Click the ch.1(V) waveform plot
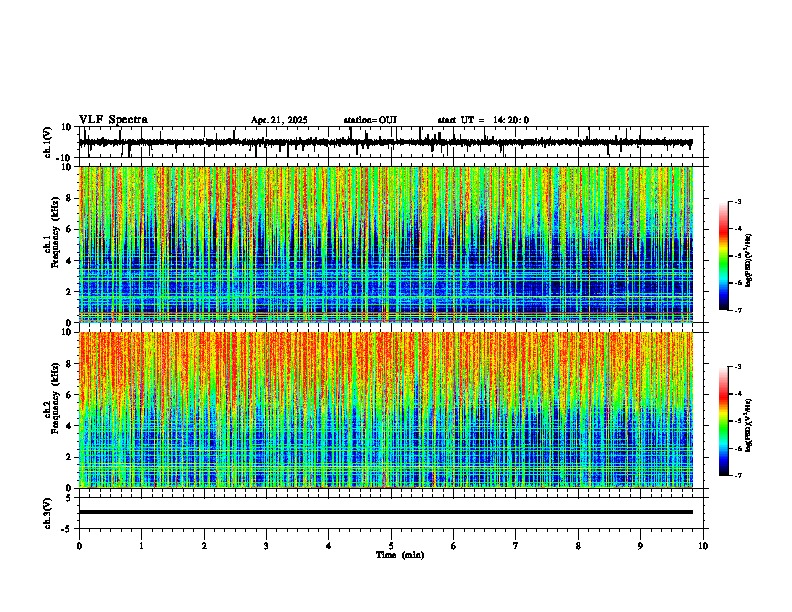The width and height of the screenshot is (792, 612). pos(391,142)
